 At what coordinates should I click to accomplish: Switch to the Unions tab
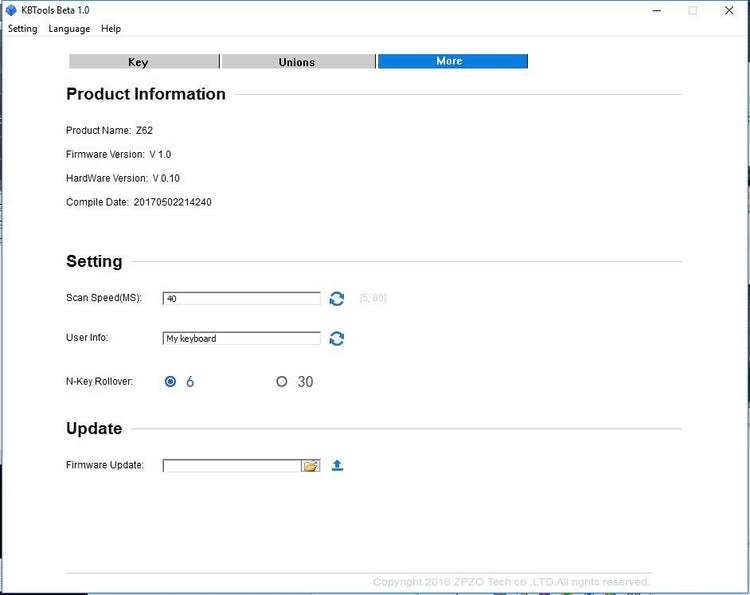click(298, 62)
